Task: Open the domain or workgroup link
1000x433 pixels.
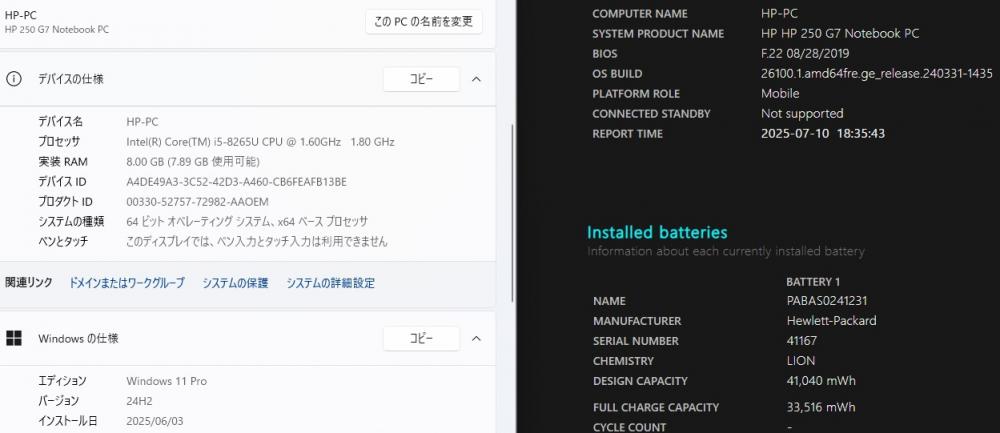Action: coord(127,283)
